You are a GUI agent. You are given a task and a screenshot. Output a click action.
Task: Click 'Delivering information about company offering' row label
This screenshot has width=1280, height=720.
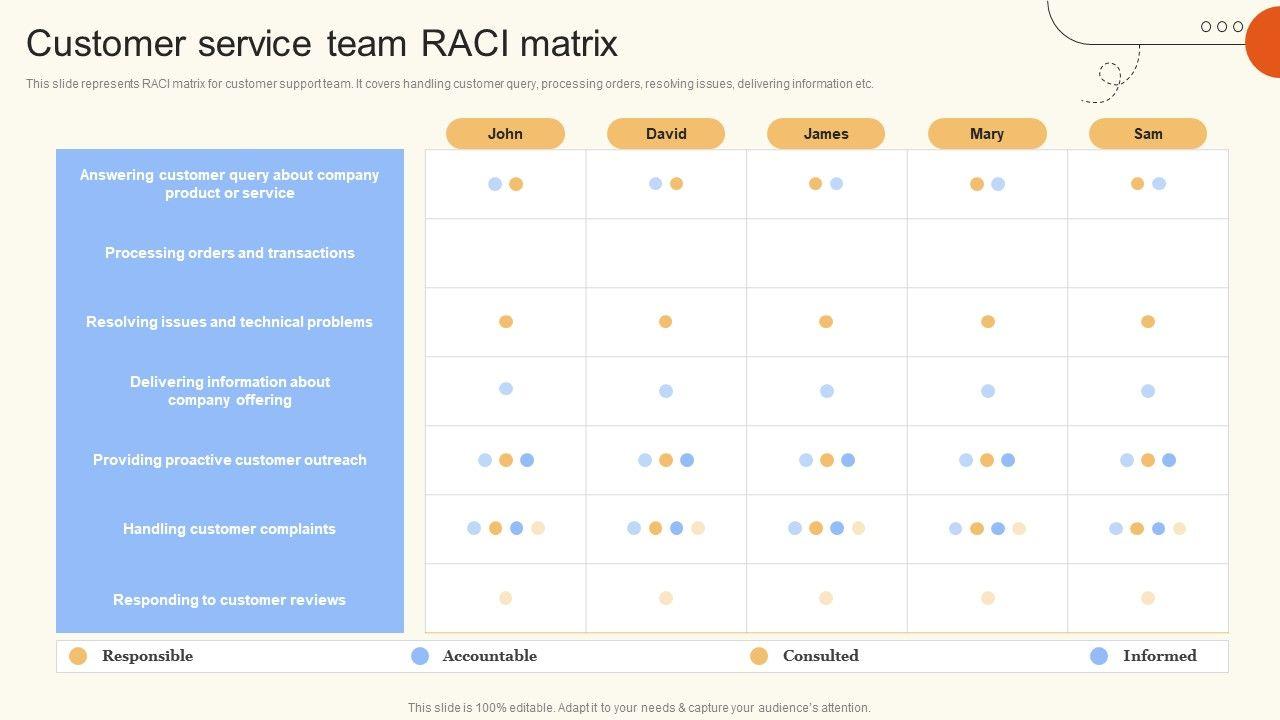[x=230, y=391]
